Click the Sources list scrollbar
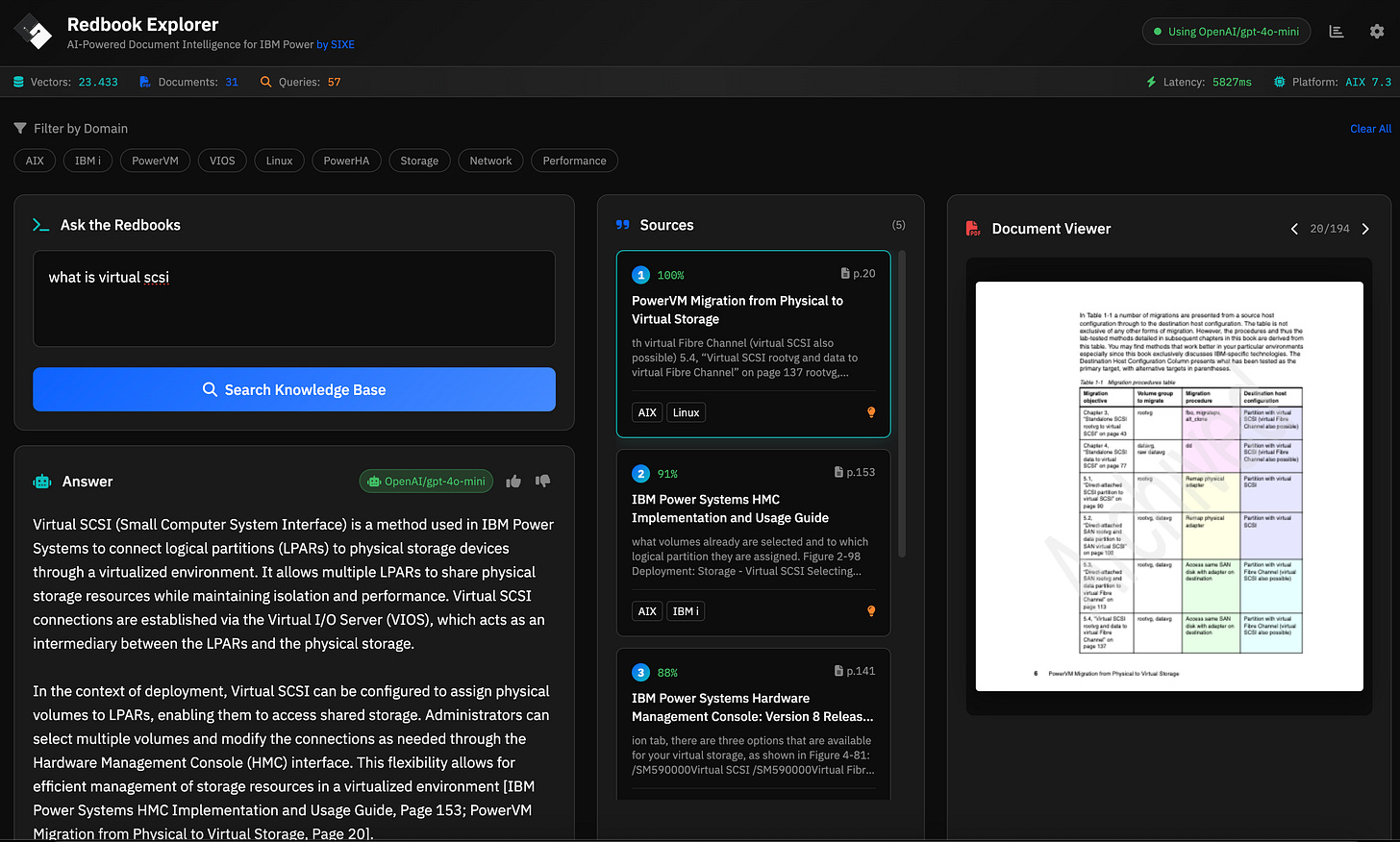Viewport: 1400px width, 842px height. [902, 404]
